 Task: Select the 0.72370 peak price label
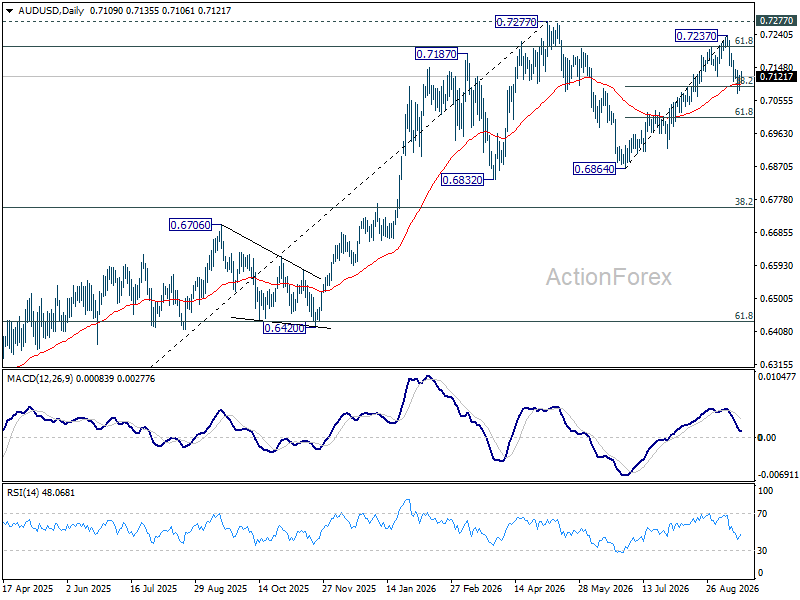click(696, 36)
